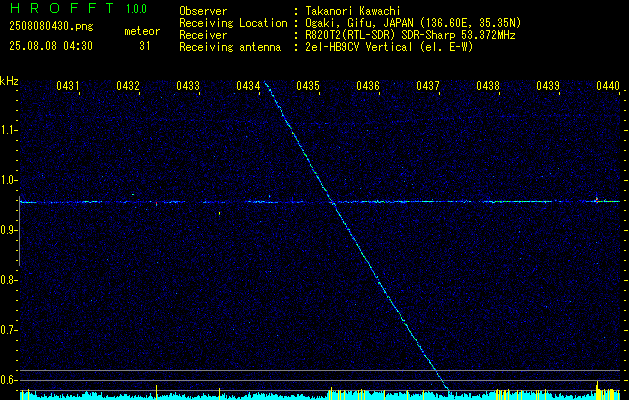Viewport: 629px width, 400px height.
Task: Click the meteor count value 31
Action: [x=144, y=46]
